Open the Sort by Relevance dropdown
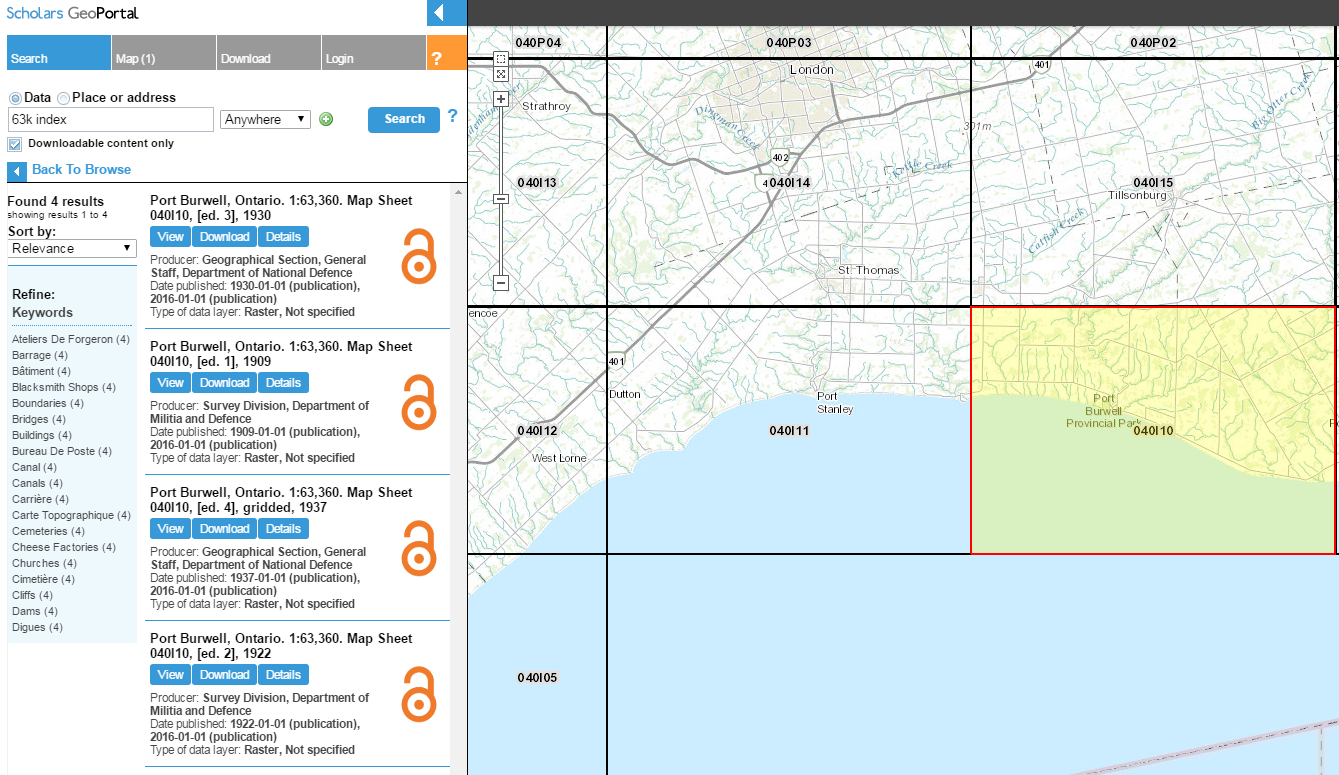This screenshot has height=775, width=1339. tap(72, 248)
